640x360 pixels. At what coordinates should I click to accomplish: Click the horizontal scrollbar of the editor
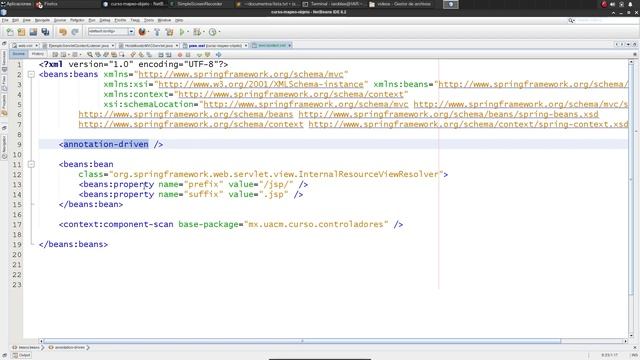(302, 341)
